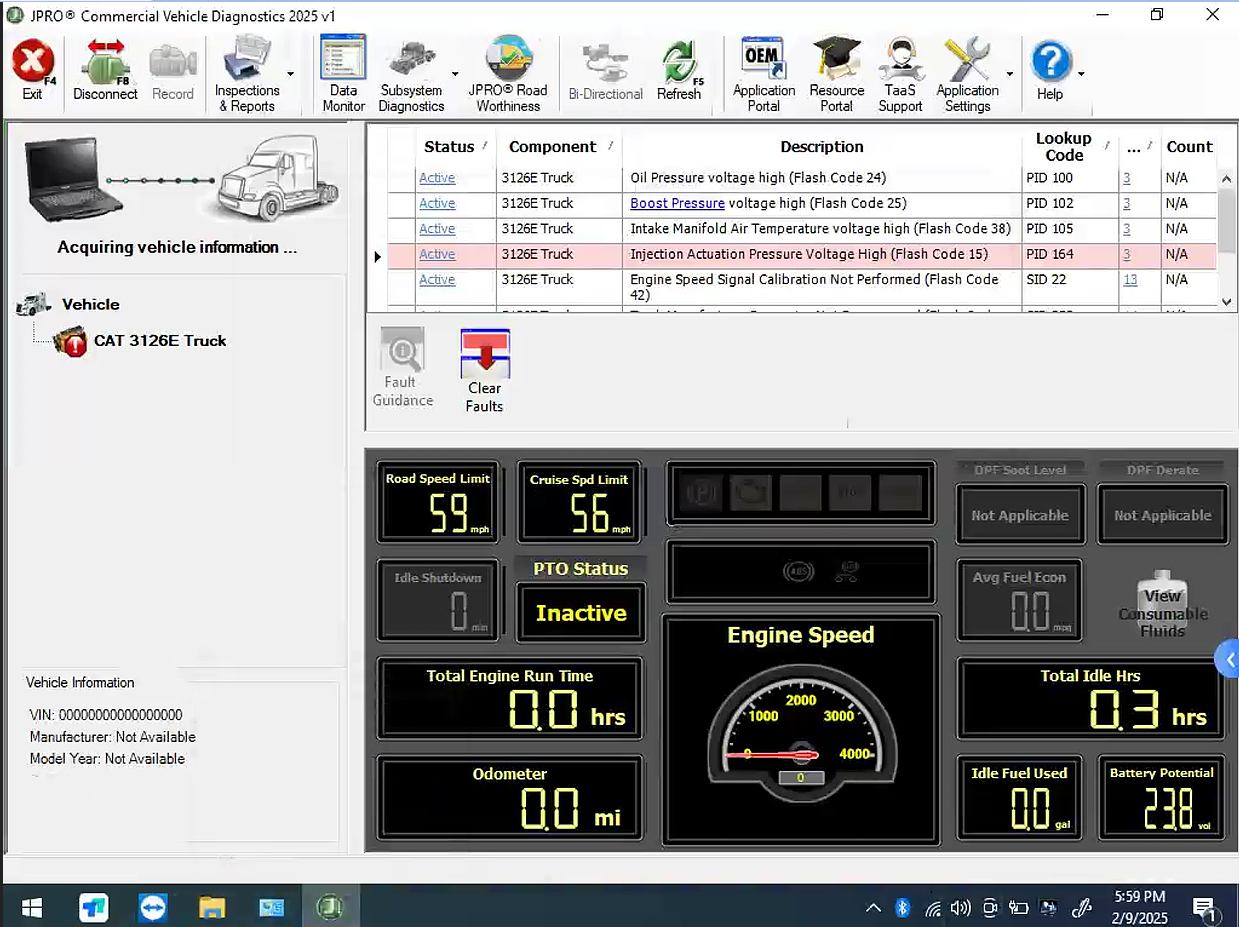Launch Subsystem Diagnostics
The height and width of the screenshot is (927, 1239).
[412, 68]
